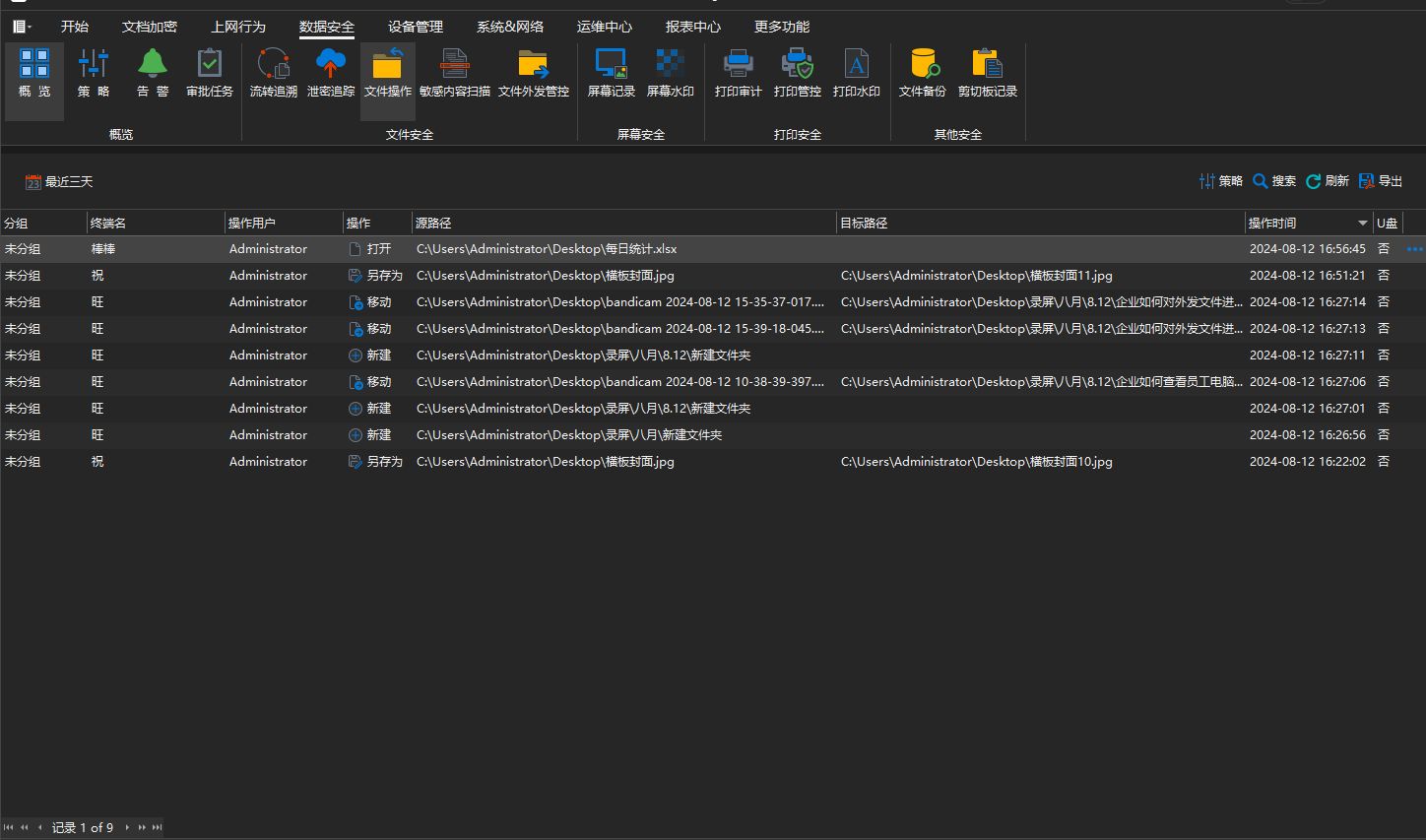Open 屏幕水印 screen watermark

(x=671, y=74)
